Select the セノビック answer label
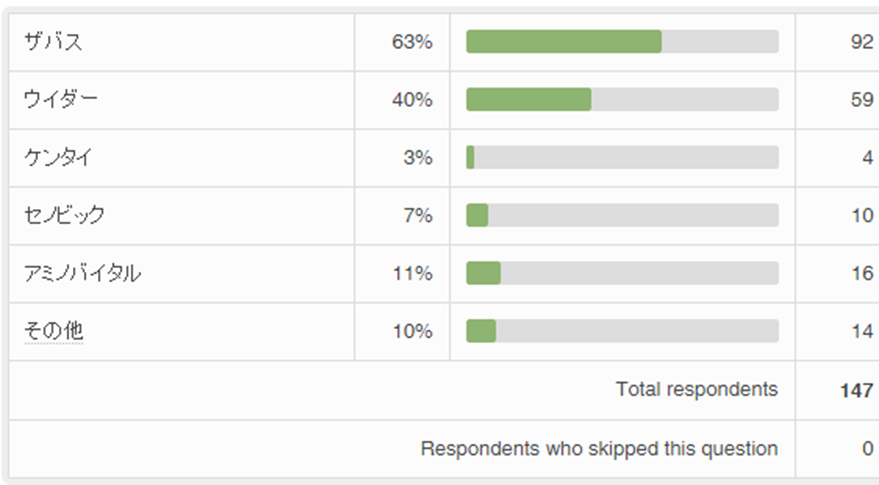The height and width of the screenshot is (485, 879). pyautogui.click(x=64, y=215)
